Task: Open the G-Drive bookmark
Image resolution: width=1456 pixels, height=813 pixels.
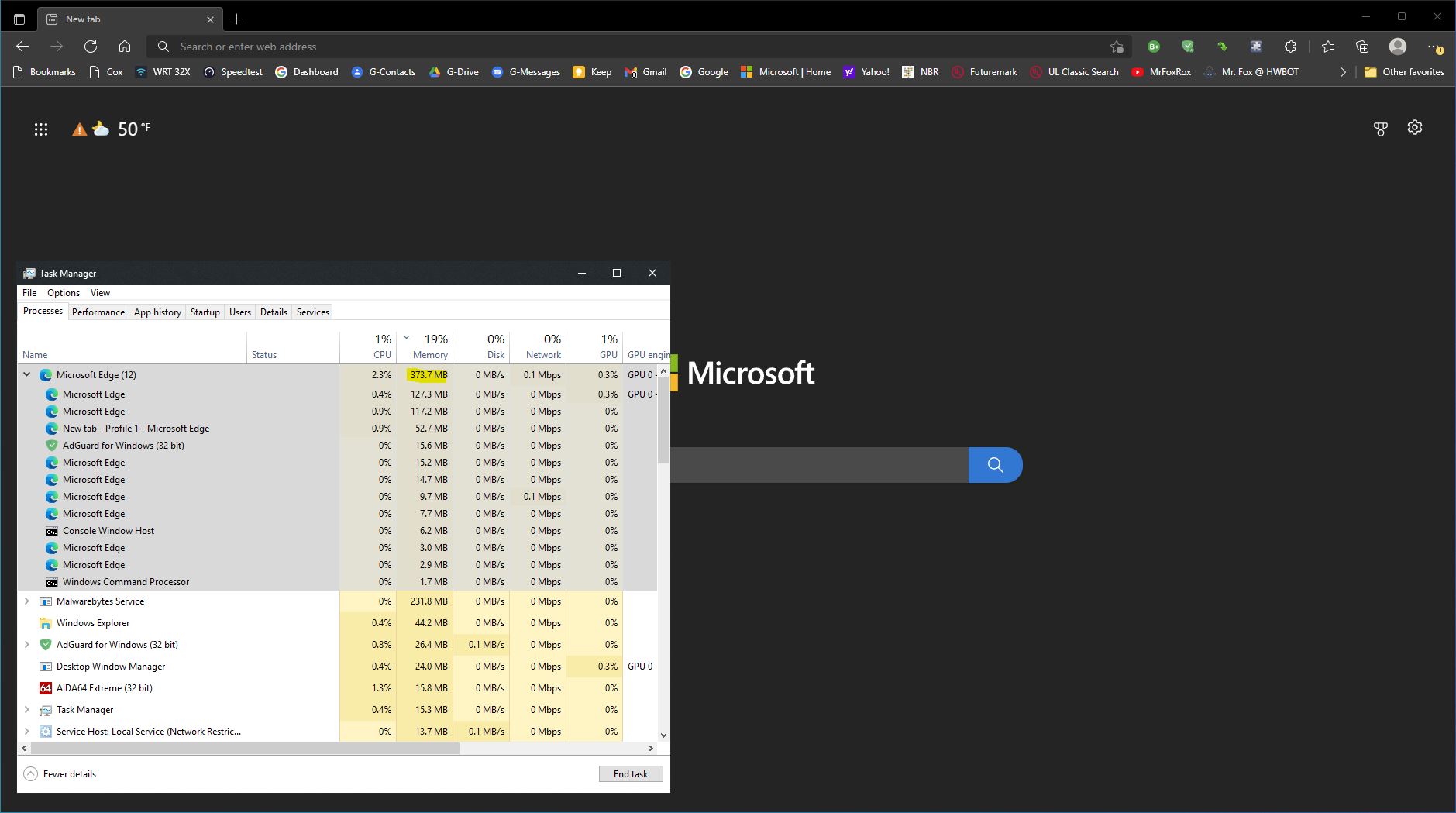Action: [x=453, y=72]
